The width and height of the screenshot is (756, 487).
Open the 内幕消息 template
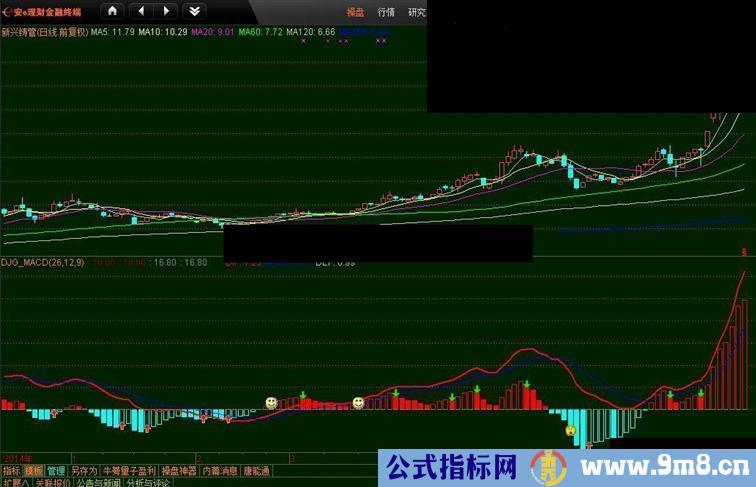coord(219,470)
